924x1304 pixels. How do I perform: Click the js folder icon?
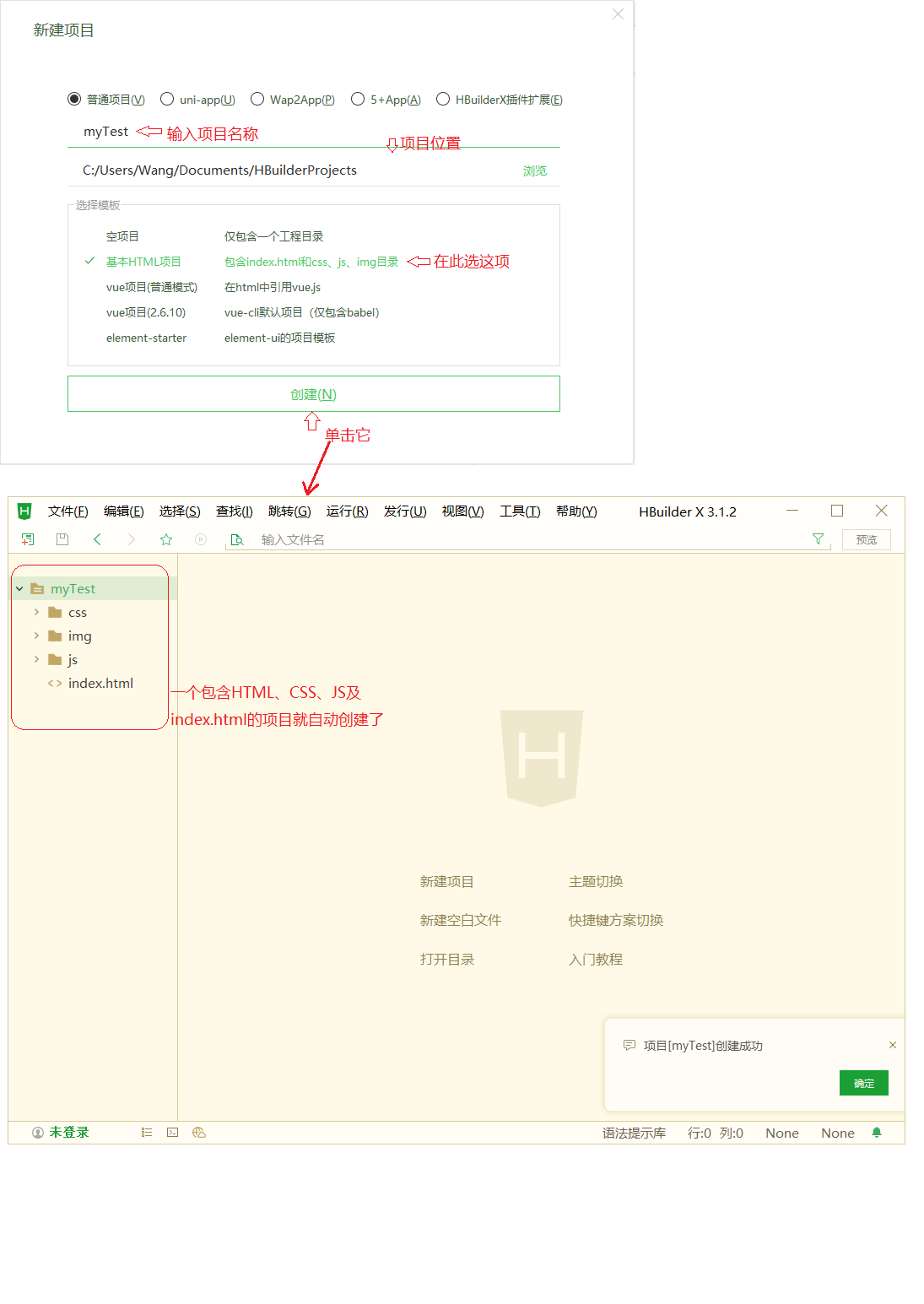(x=55, y=659)
